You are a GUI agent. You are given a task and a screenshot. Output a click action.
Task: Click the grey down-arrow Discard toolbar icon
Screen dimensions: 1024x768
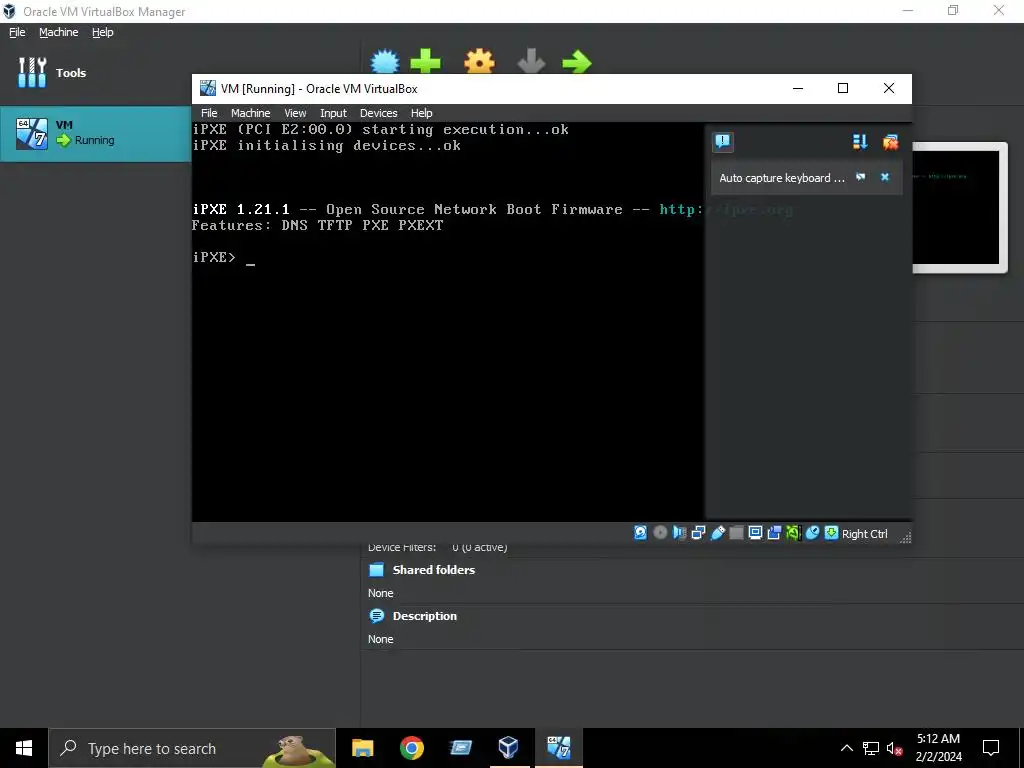pyautogui.click(x=531, y=61)
